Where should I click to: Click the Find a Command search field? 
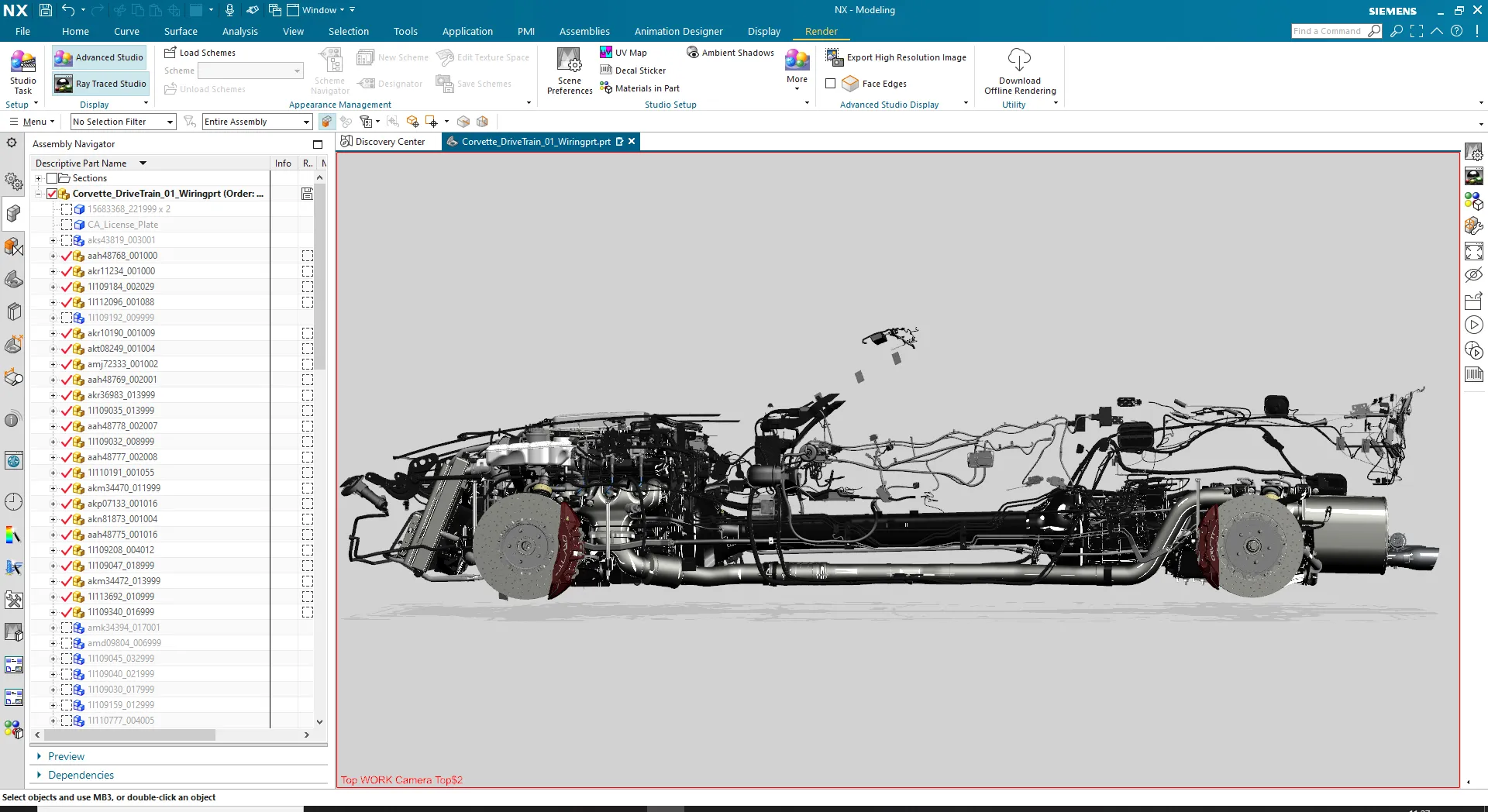[1327, 31]
